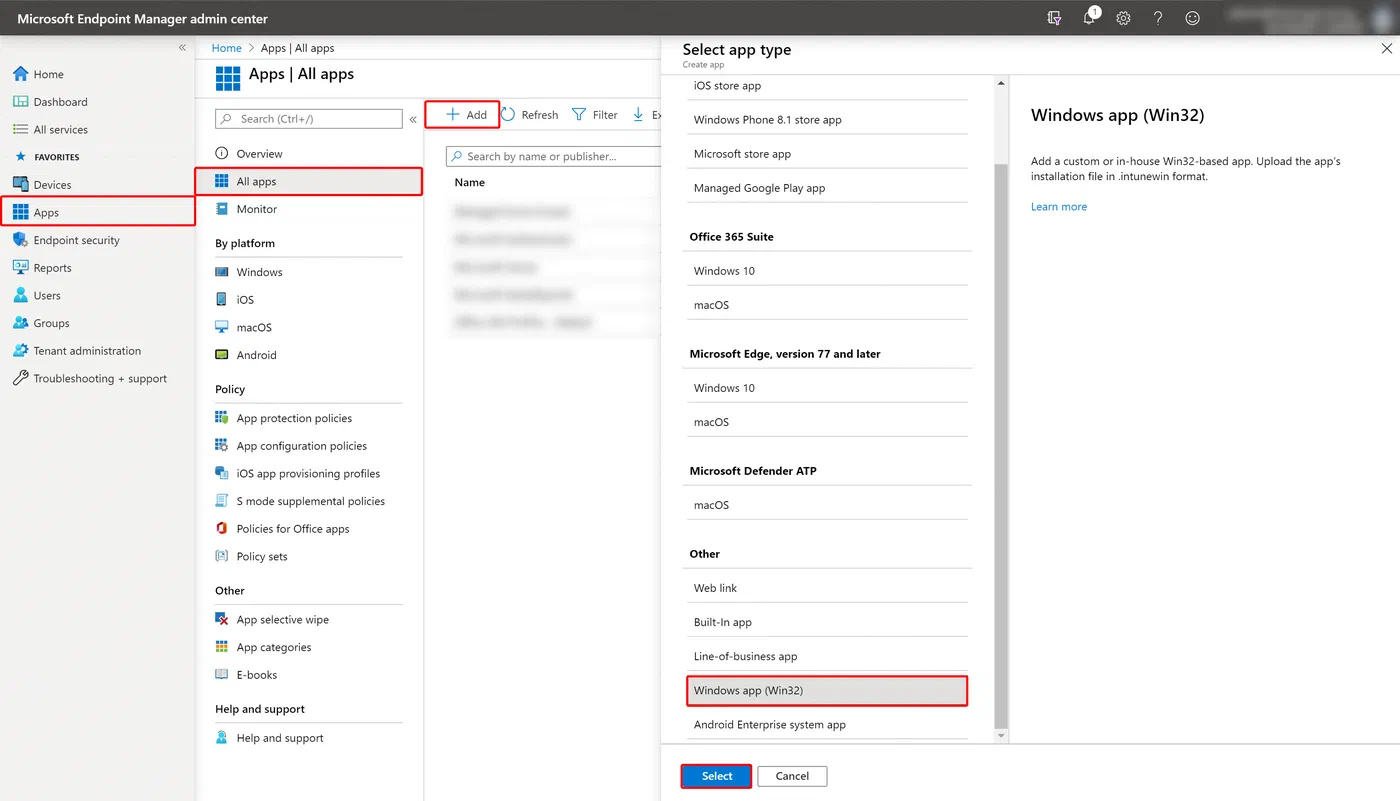The height and width of the screenshot is (801, 1400).
Task: Click the Devices icon in sidebar
Action: tap(20, 185)
